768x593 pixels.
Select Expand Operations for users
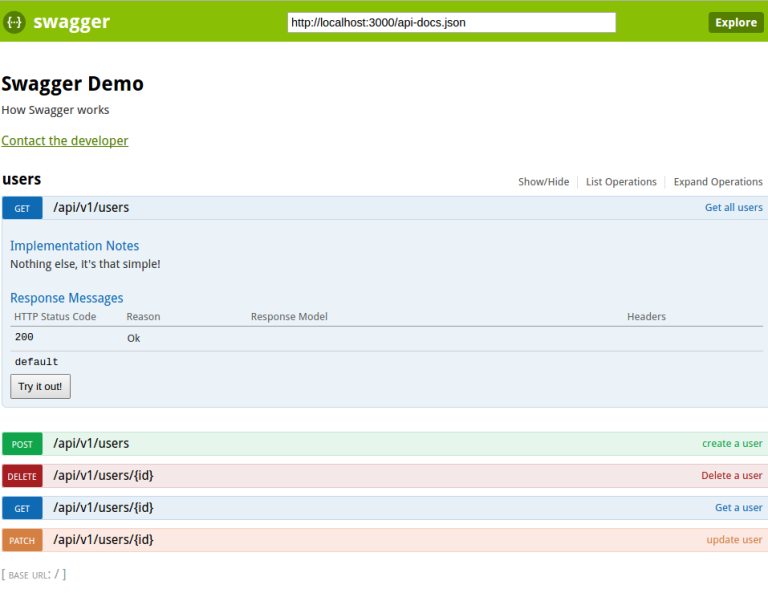point(718,182)
